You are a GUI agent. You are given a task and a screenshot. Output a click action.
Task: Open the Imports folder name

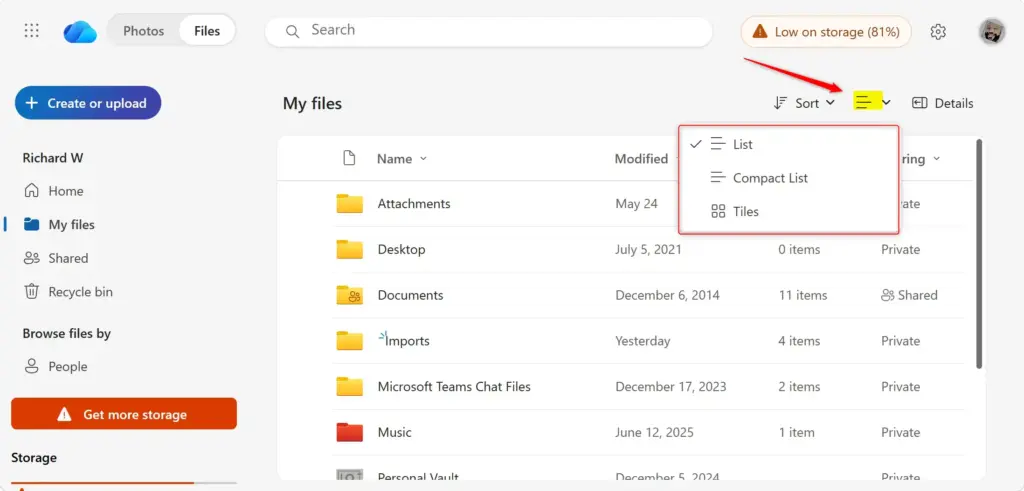tap(408, 341)
